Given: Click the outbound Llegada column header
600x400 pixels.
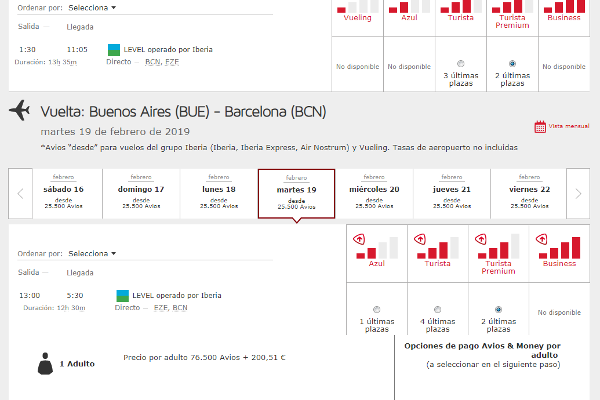Looking at the screenshot, I should tap(80, 27).
